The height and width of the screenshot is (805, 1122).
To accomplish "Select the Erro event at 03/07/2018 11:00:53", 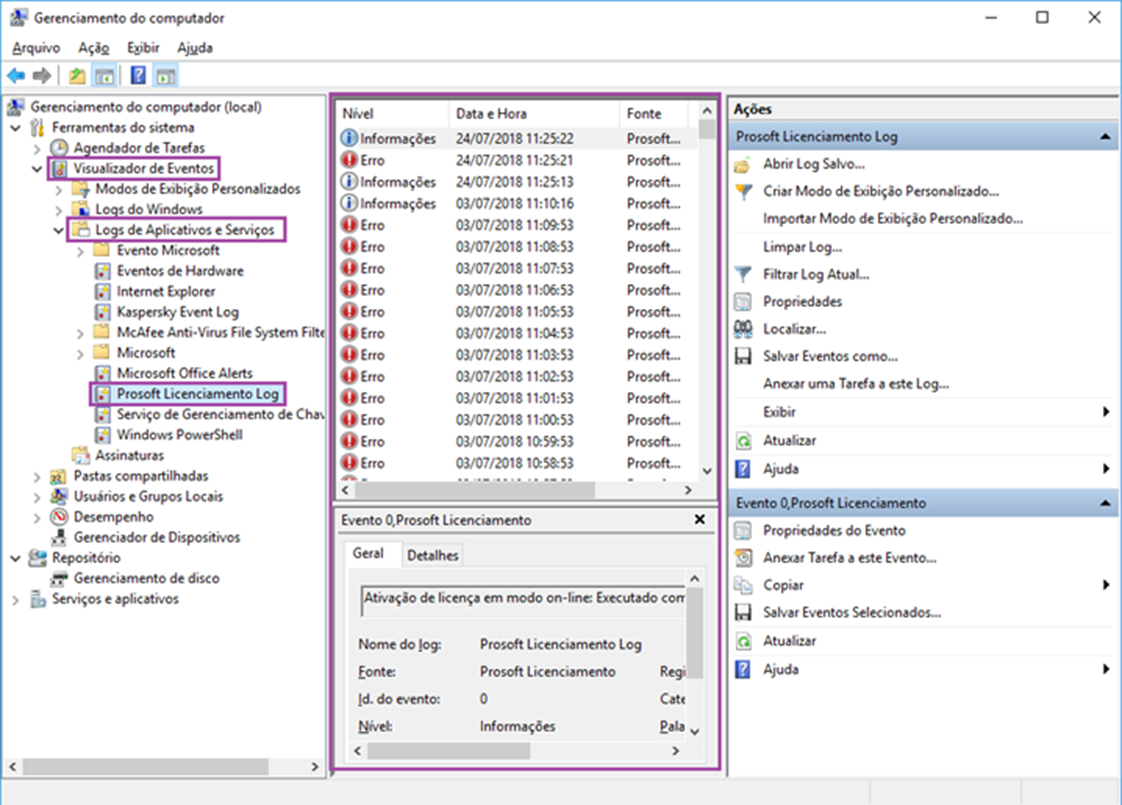I will (517, 420).
